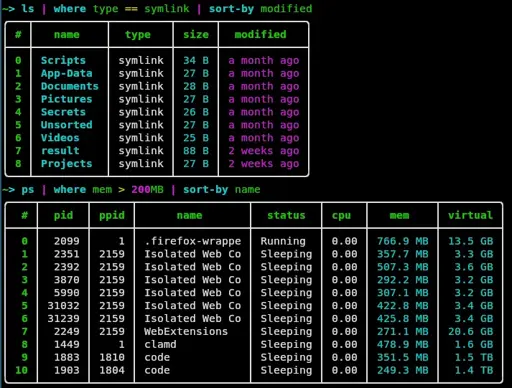Click 'sort-by name' in the ps command
Viewport: 512px width, 388px height.
point(222,190)
